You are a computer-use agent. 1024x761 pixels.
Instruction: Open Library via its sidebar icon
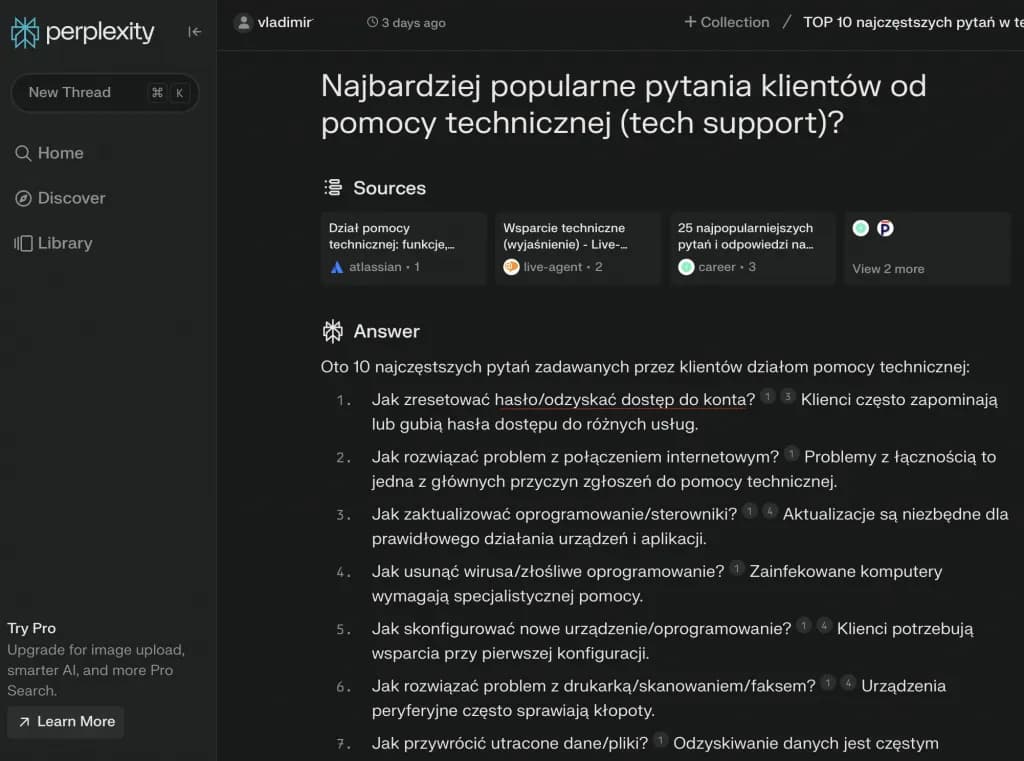pyautogui.click(x=22, y=243)
